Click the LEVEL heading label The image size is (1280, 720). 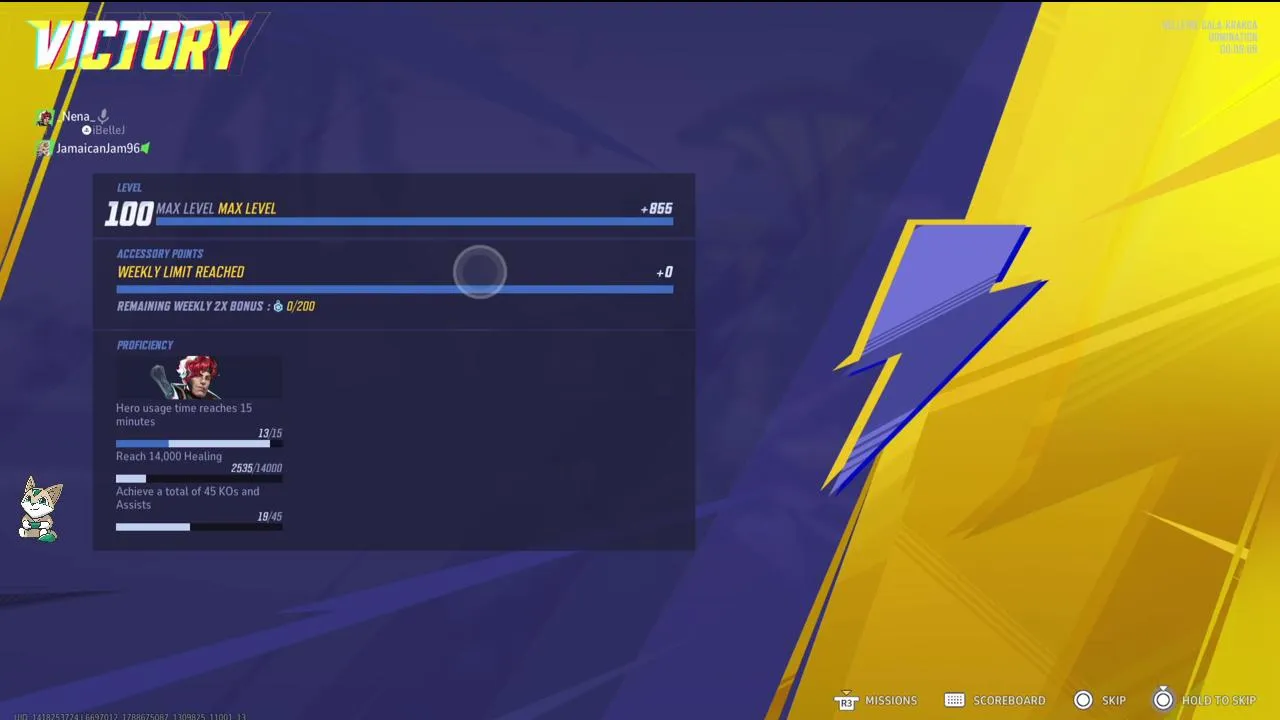point(129,188)
